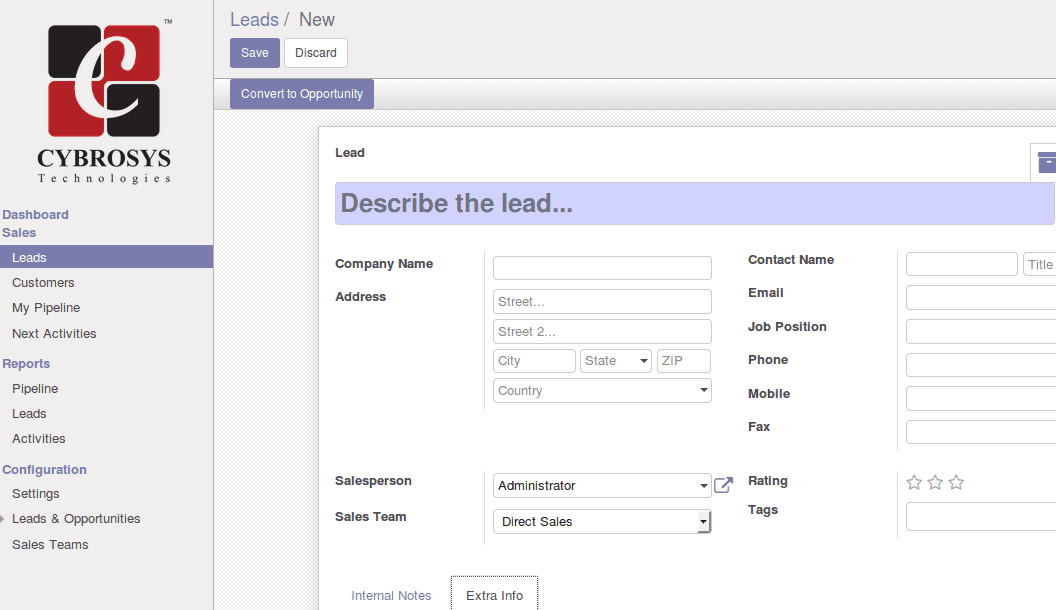Open Sales Teams menu item
The width and height of the screenshot is (1056, 610).
tap(50, 545)
